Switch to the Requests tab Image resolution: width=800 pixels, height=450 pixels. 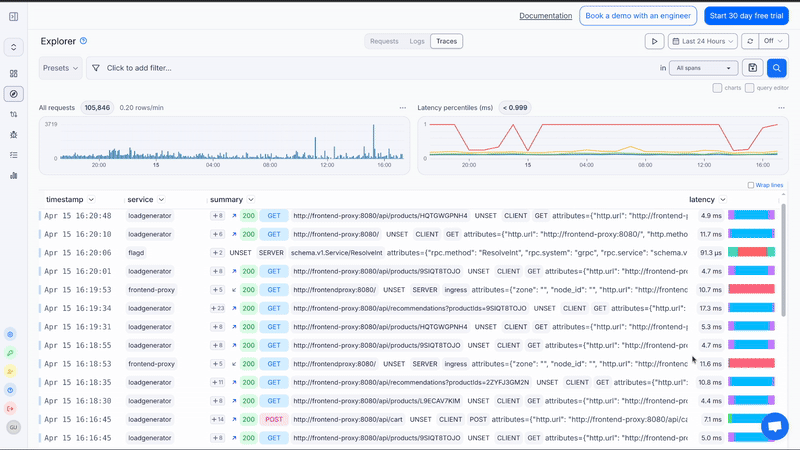[384, 41]
